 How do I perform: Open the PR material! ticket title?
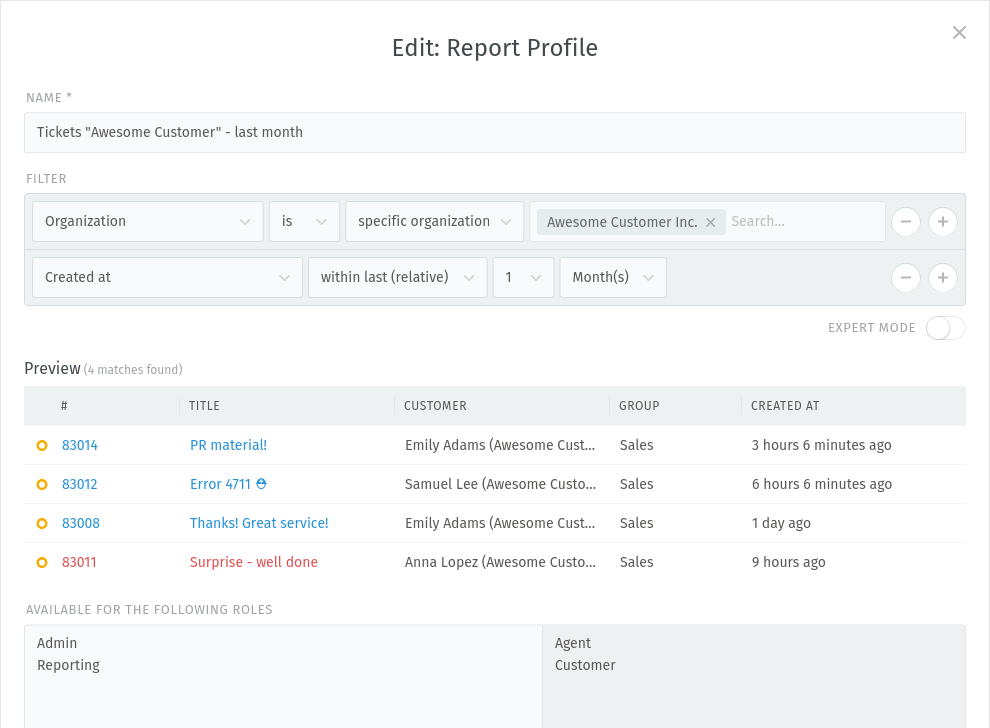(x=229, y=445)
